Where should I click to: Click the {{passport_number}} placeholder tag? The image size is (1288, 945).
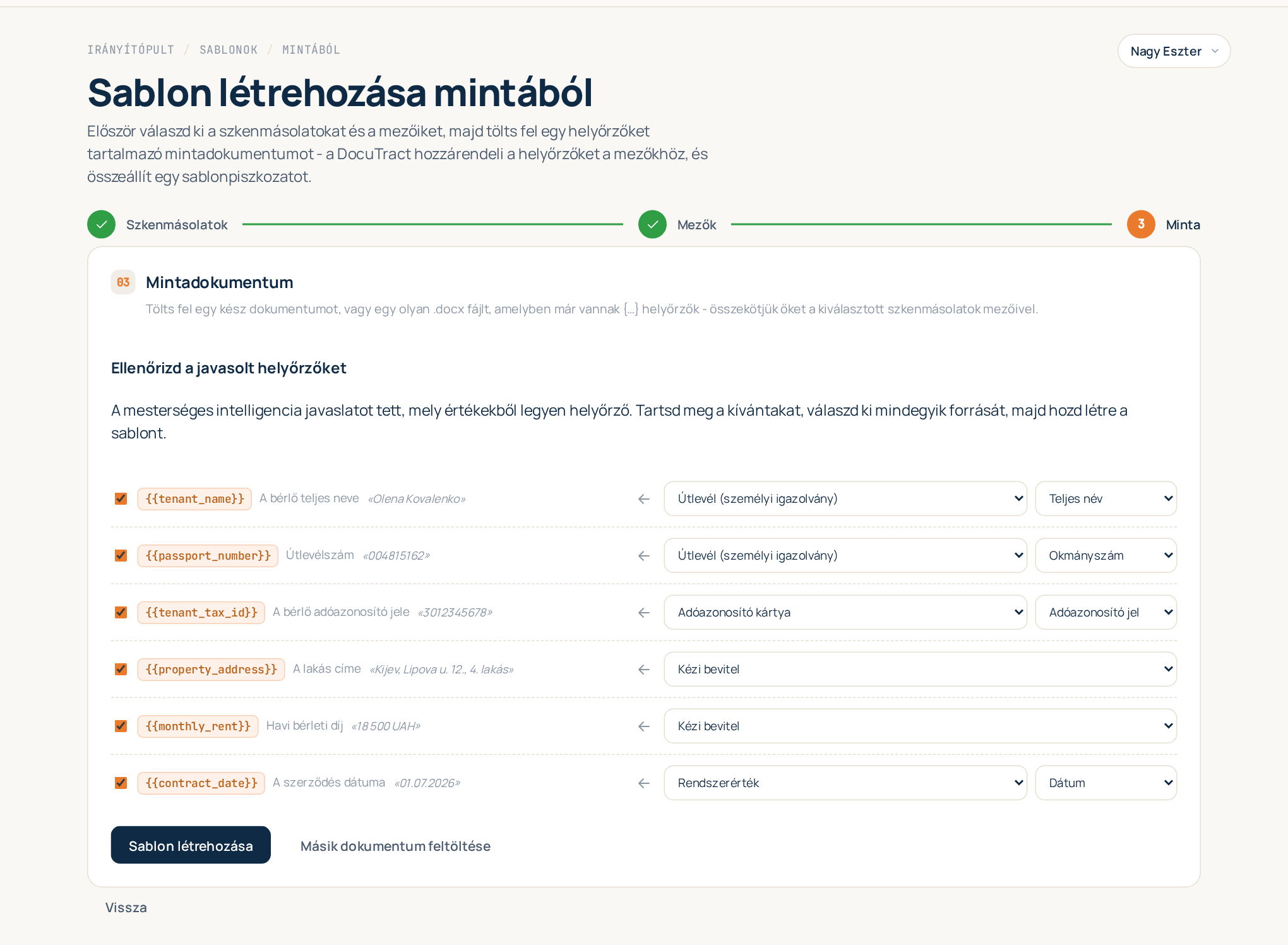click(x=208, y=556)
